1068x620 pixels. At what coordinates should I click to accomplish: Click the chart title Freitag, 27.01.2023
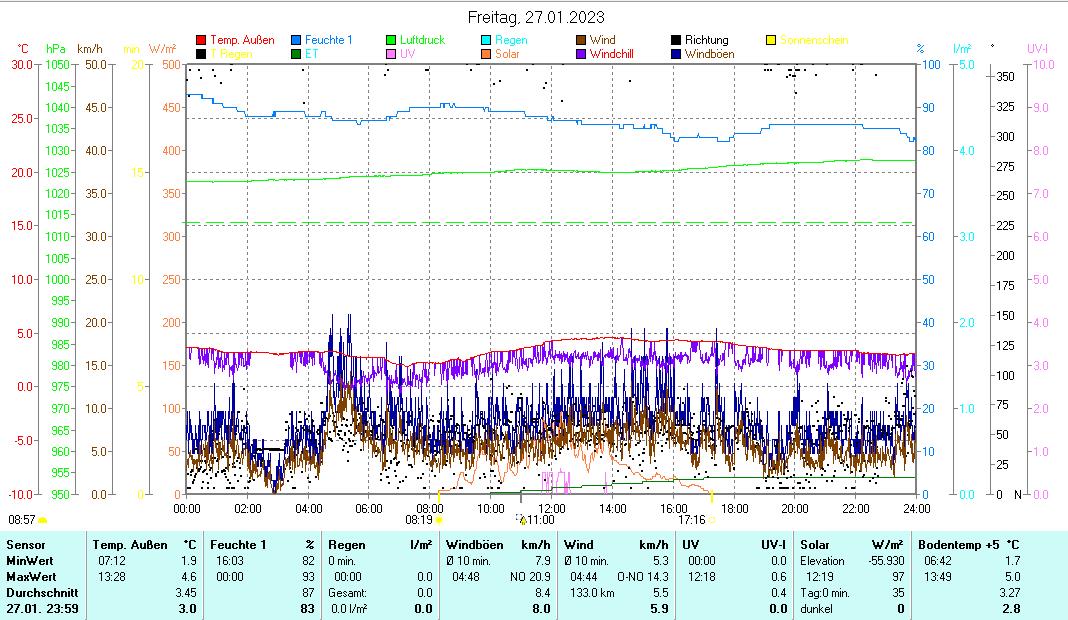pyautogui.click(x=536, y=17)
